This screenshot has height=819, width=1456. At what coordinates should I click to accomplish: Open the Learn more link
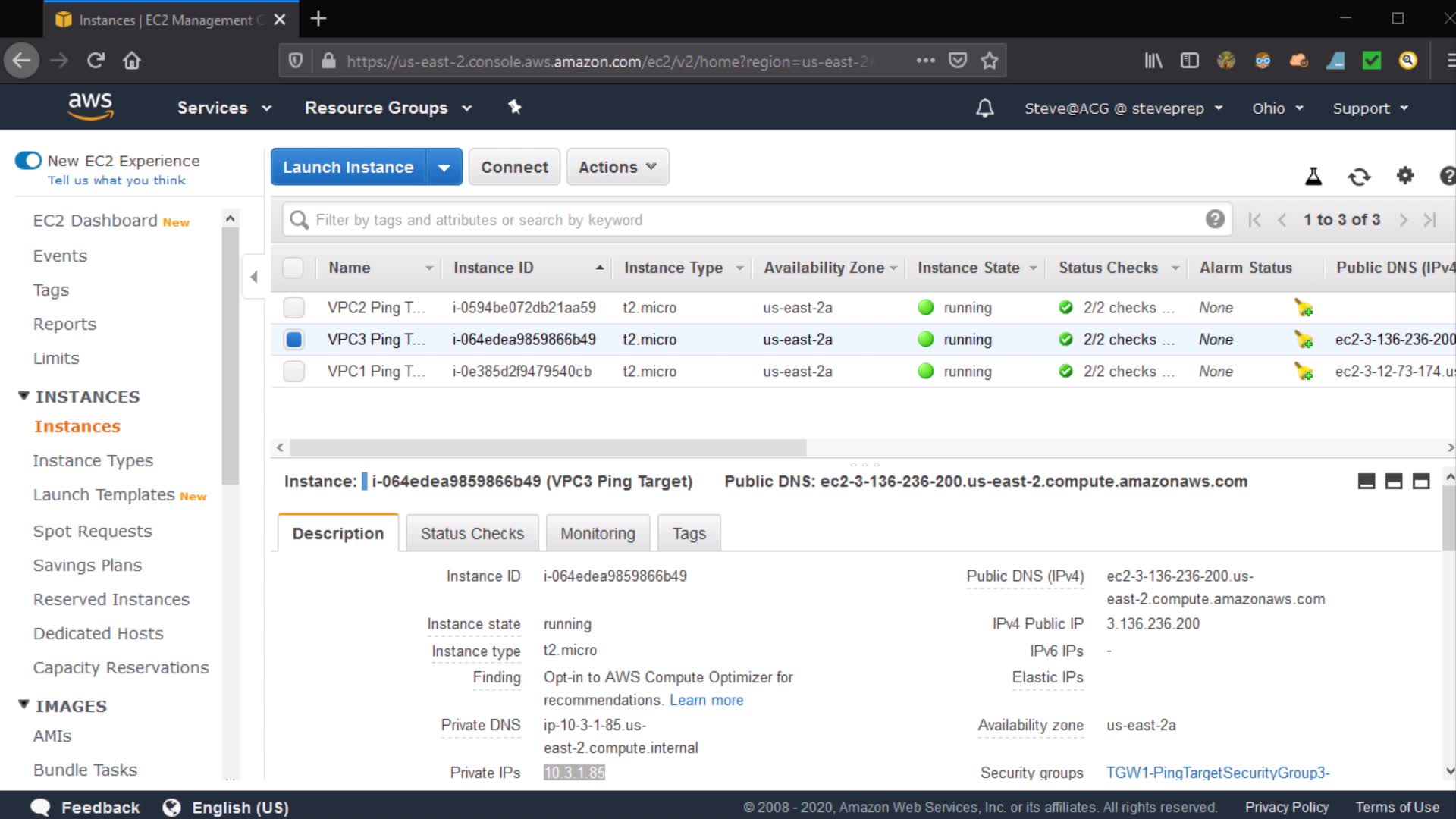pos(706,701)
